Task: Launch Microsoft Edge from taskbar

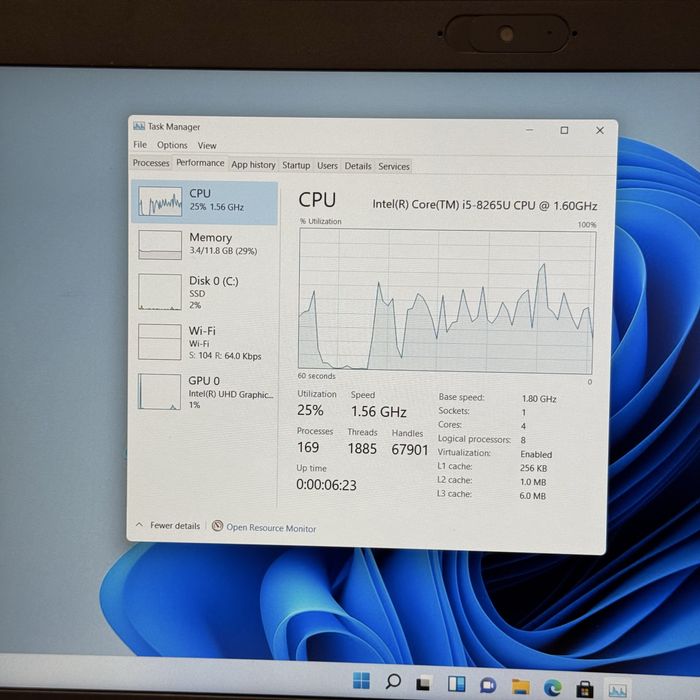Action: [x=553, y=687]
